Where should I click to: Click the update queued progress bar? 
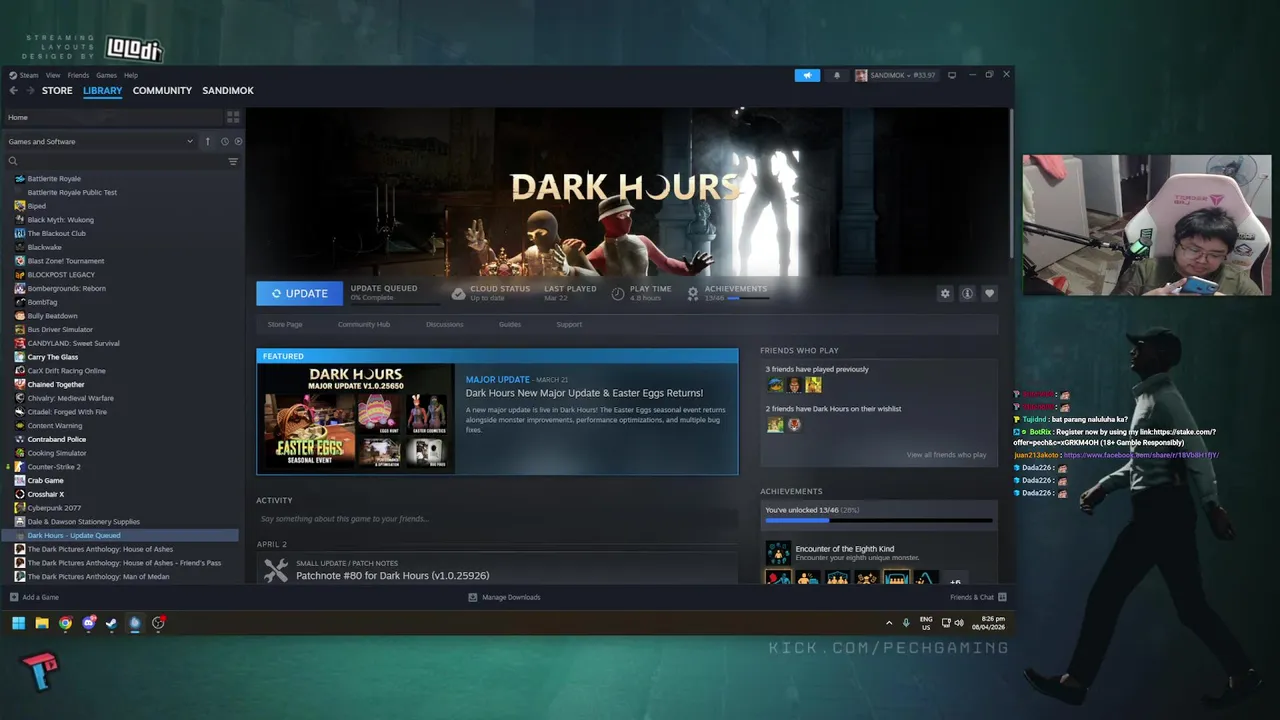pyautogui.click(x=395, y=303)
